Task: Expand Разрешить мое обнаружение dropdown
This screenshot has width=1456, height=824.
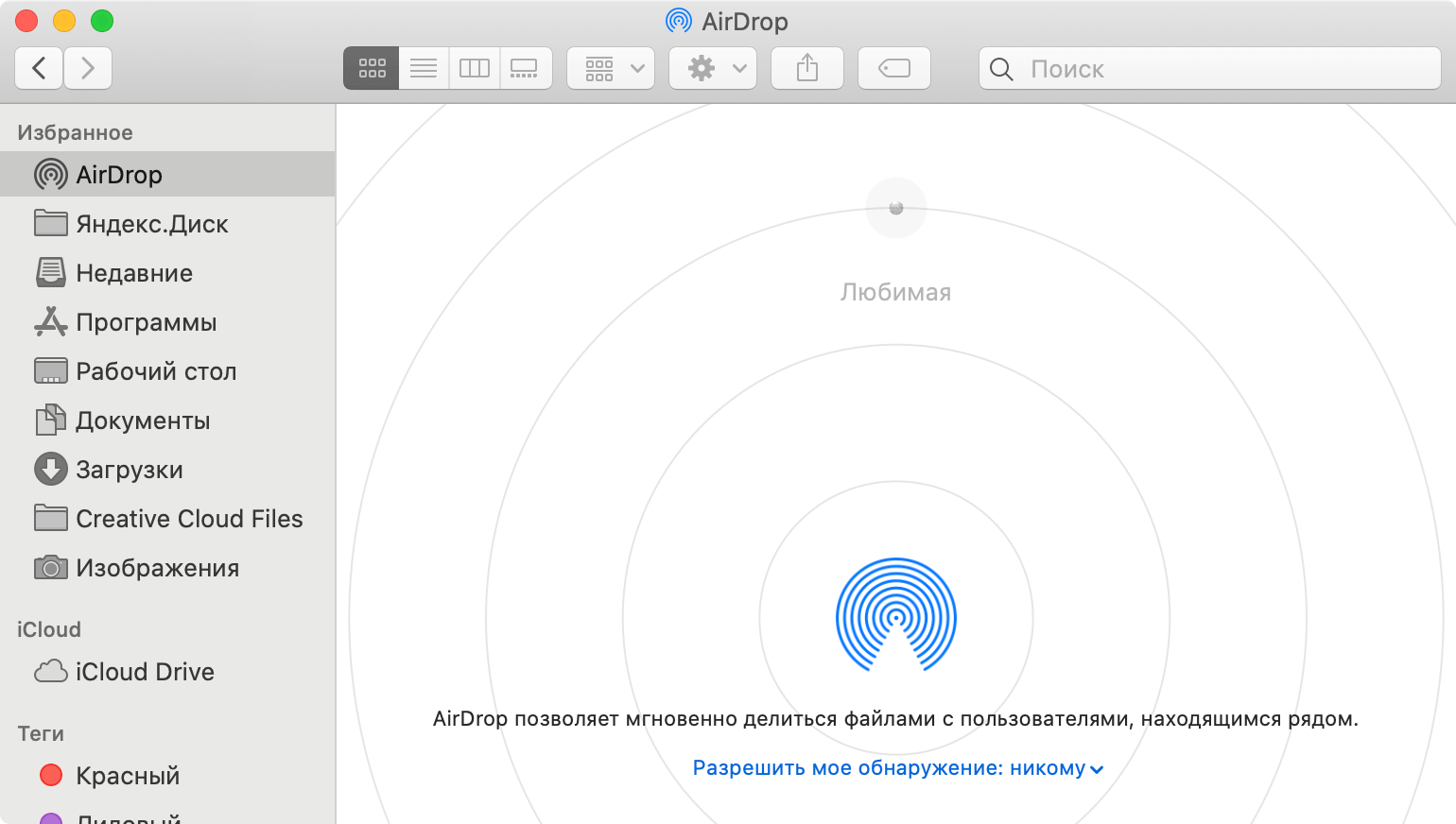Action: [897, 768]
